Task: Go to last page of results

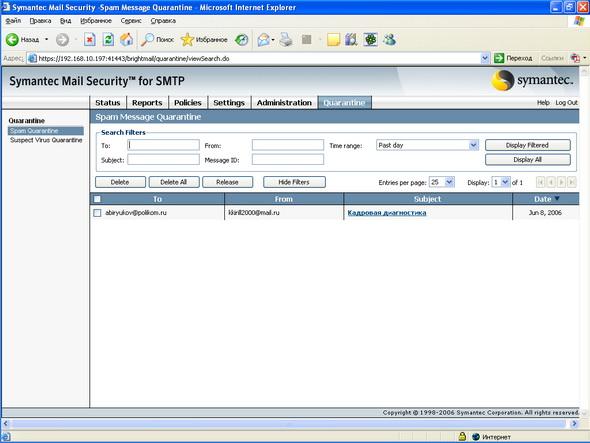Action: (572, 182)
